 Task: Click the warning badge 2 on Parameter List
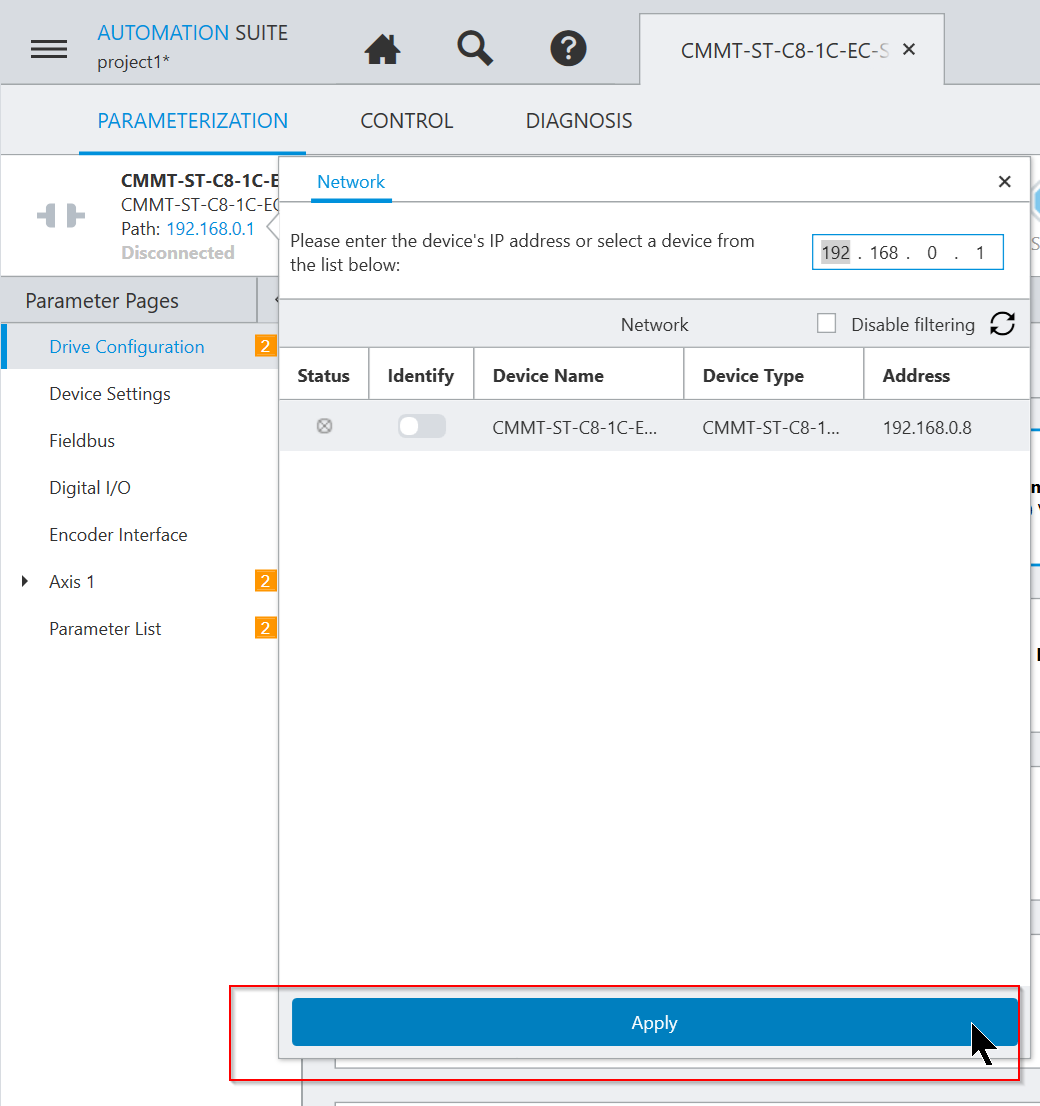pyautogui.click(x=265, y=628)
